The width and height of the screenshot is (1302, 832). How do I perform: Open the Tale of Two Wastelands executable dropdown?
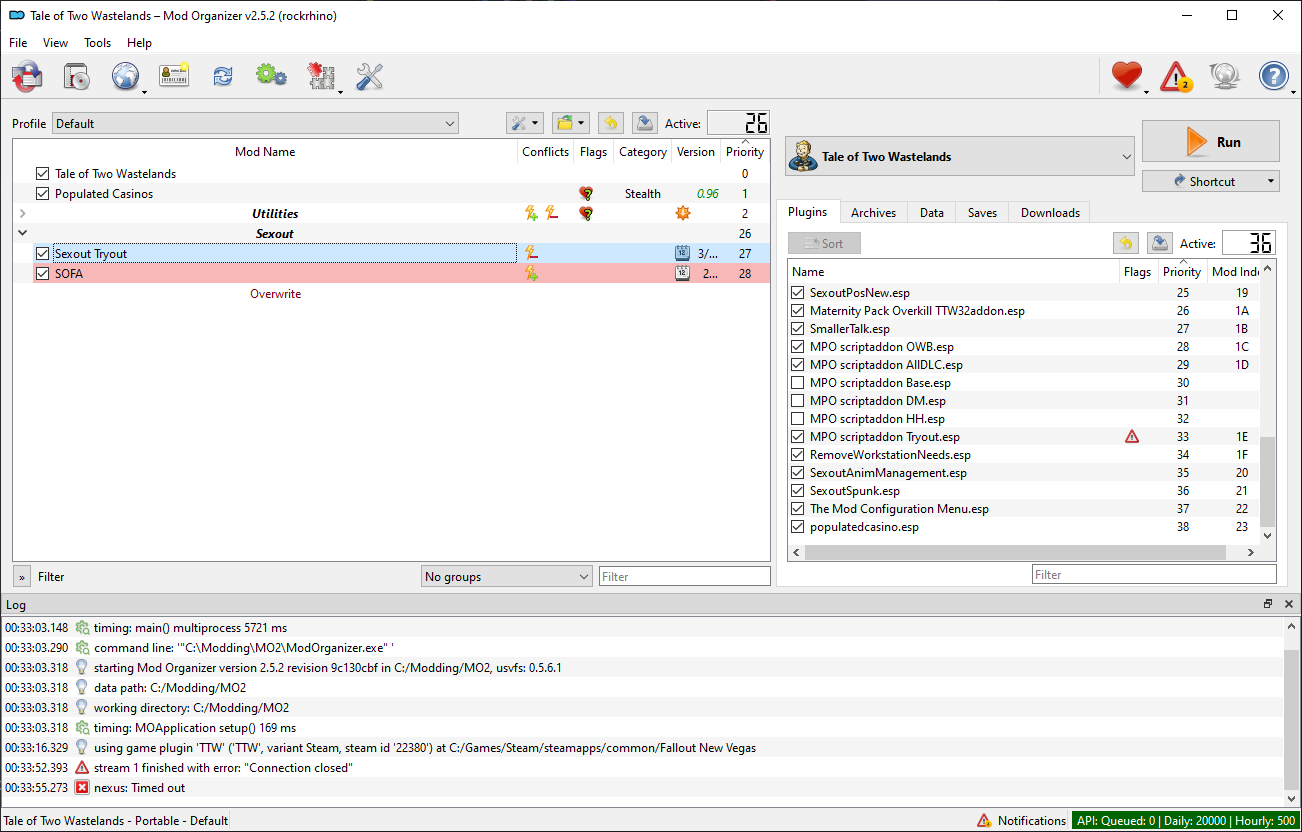(x=960, y=157)
